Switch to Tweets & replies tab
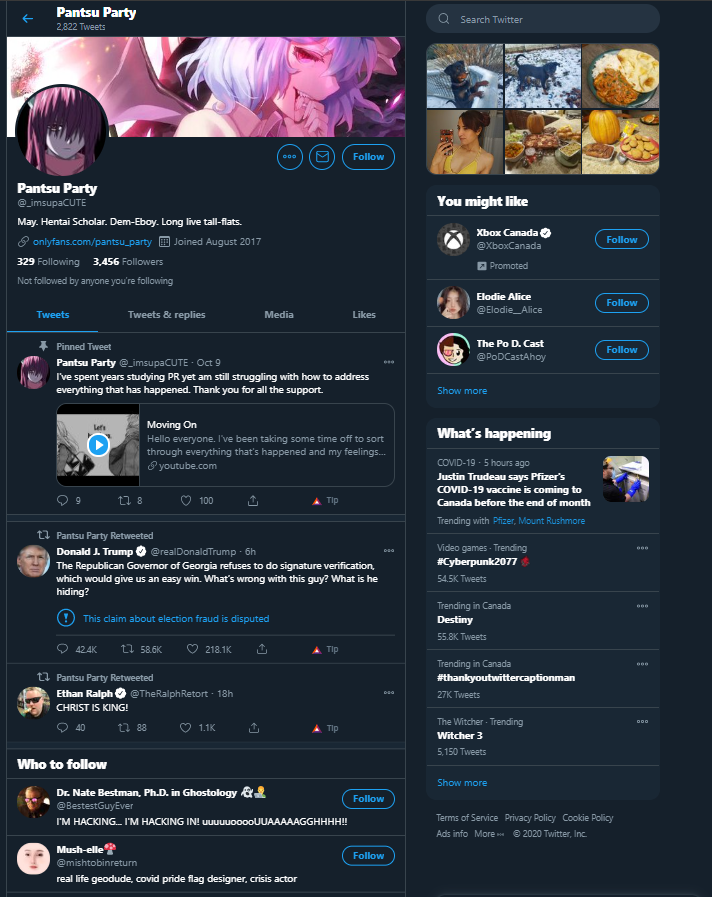This screenshot has height=897, width=712. point(166,315)
